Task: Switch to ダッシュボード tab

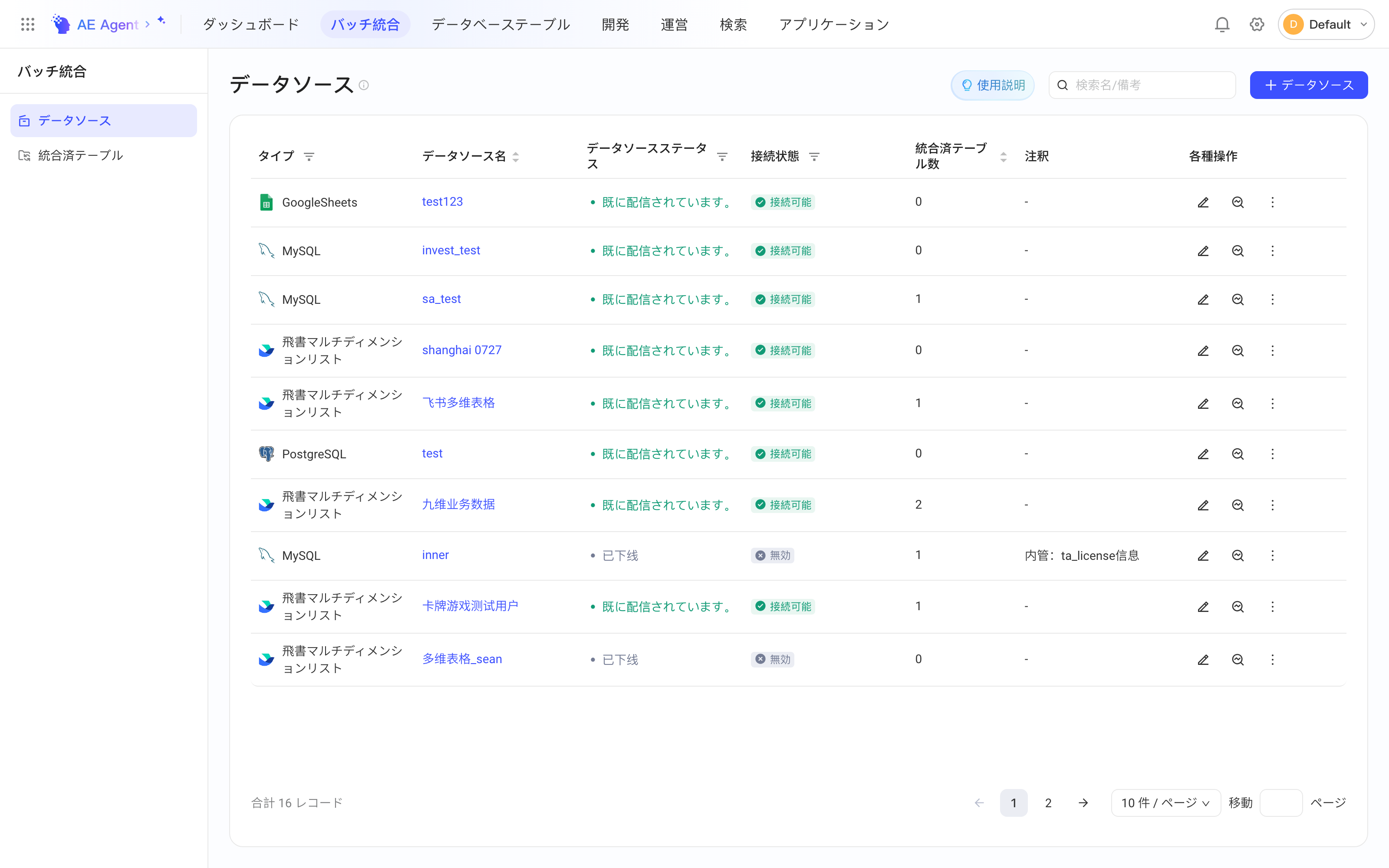Action: (x=251, y=24)
